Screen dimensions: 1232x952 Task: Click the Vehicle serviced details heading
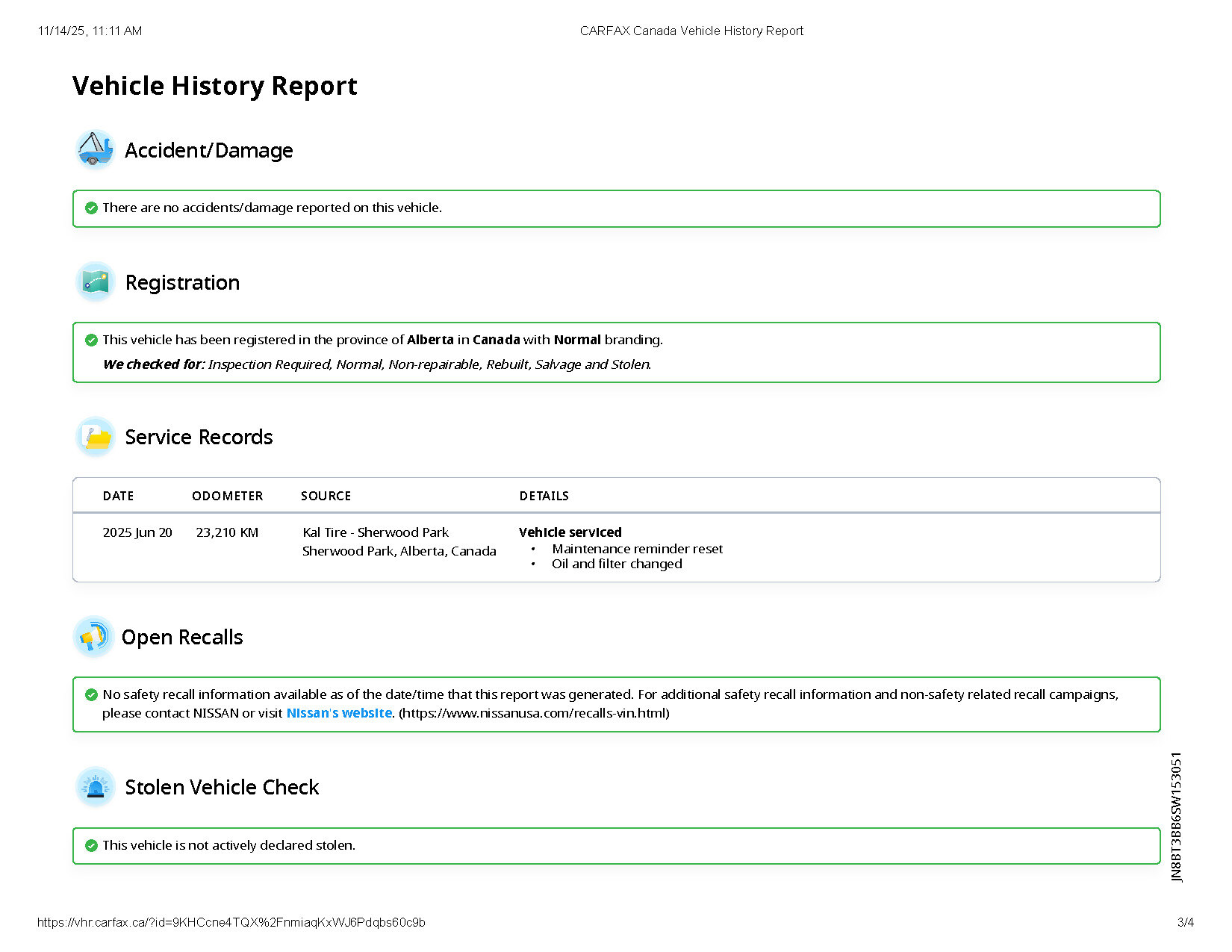pyautogui.click(x=570, y=532)
